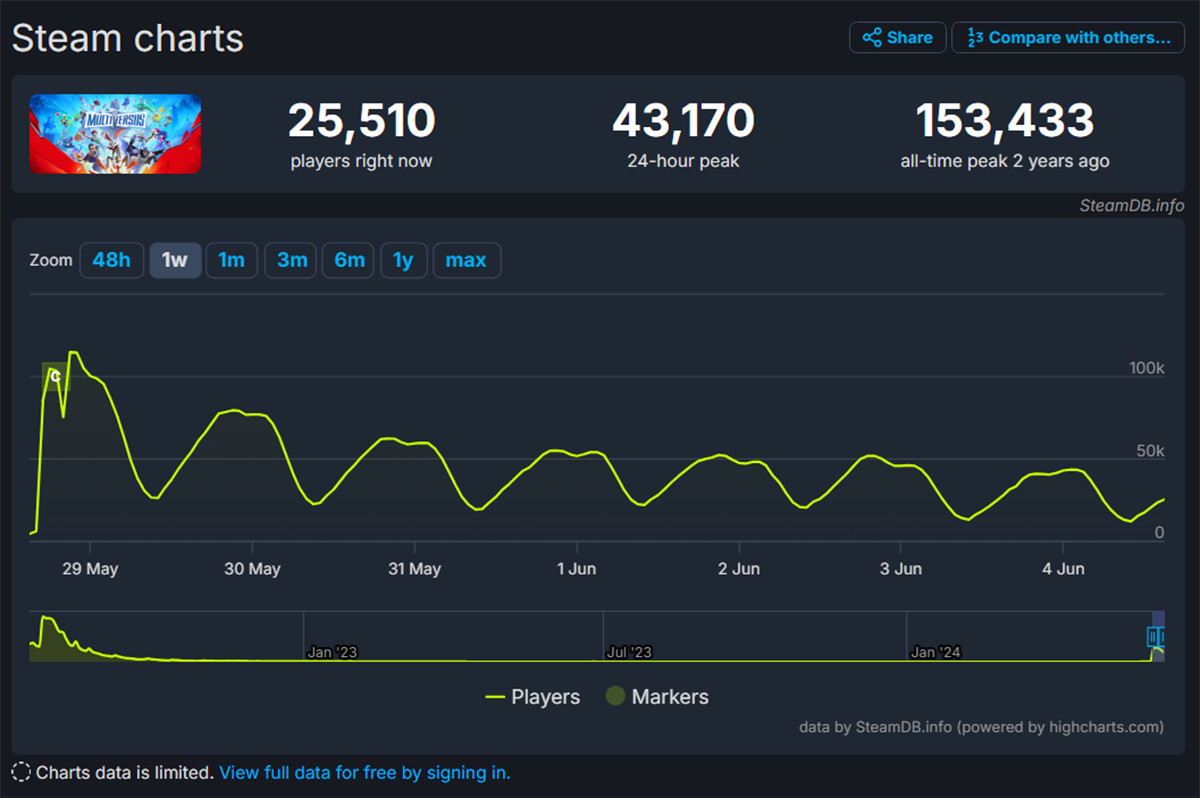1200x798 pixels.
Task: Click the highcharts data credit text
Action: (981, 727)
